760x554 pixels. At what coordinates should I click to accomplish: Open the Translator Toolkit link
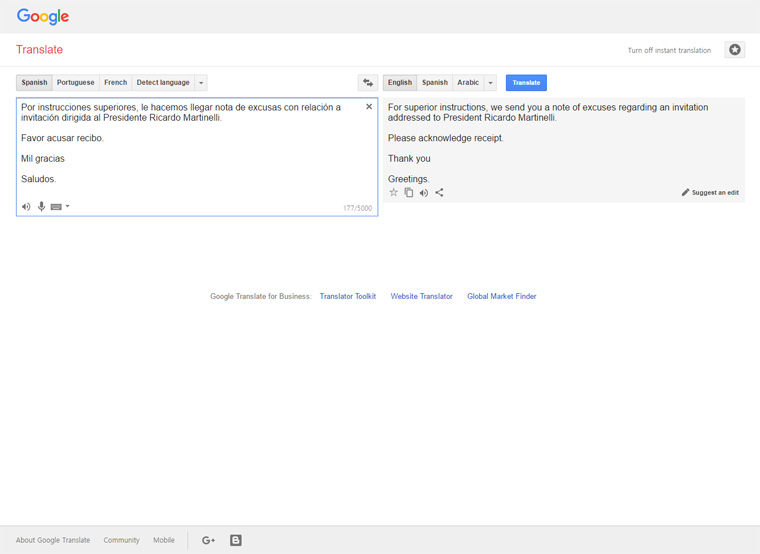pos(348,296)
